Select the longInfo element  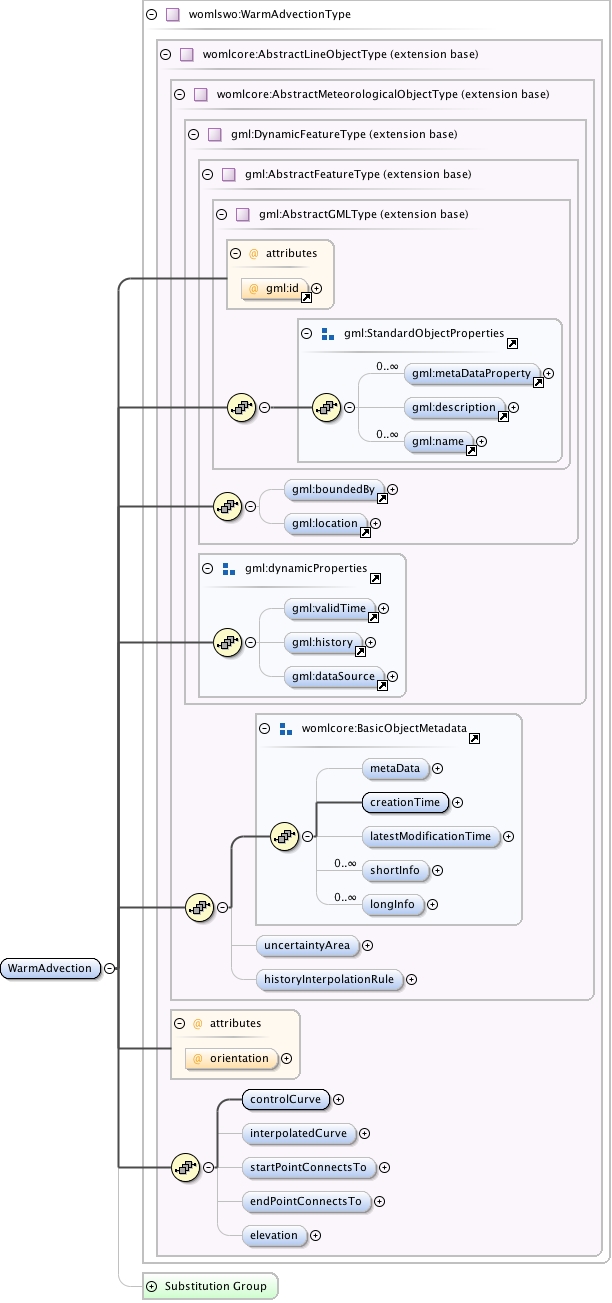pyautogui.click(x=393, y=904)
